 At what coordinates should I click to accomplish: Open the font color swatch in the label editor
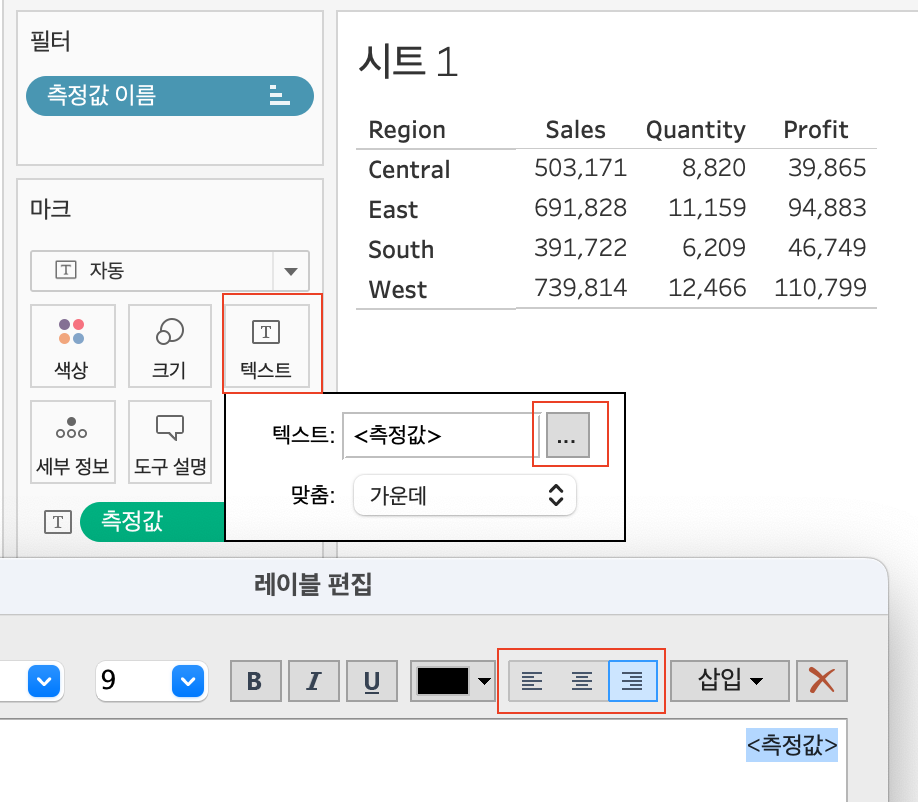tap(446, 681)
